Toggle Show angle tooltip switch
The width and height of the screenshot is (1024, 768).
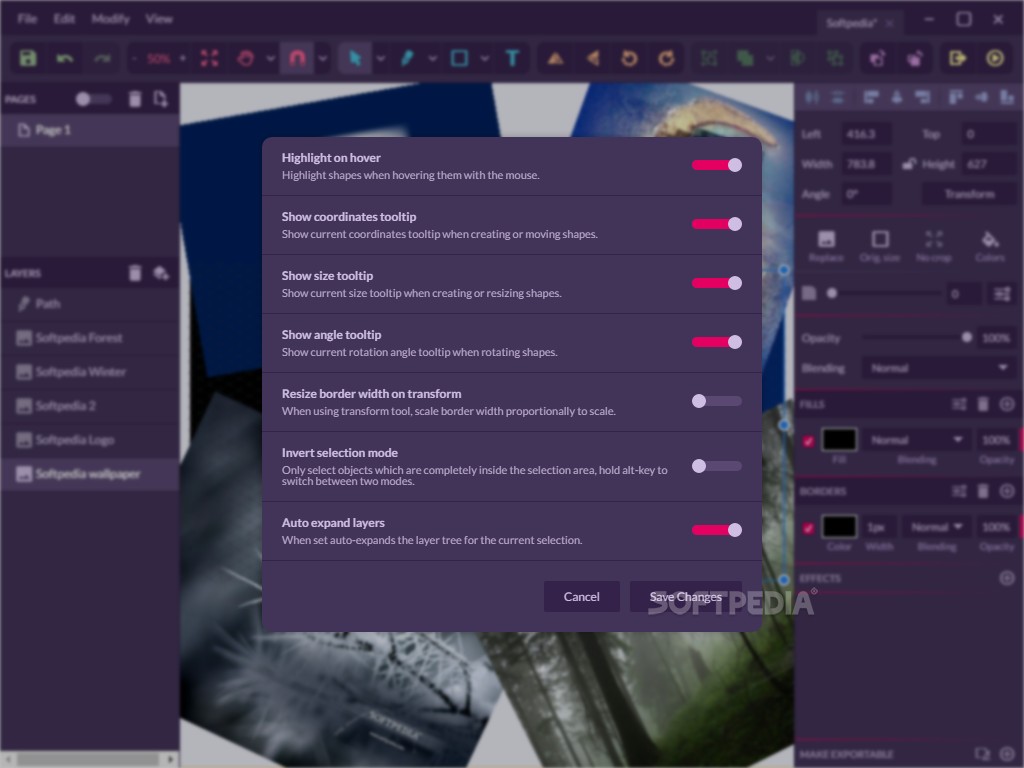(x=716, y=342)
